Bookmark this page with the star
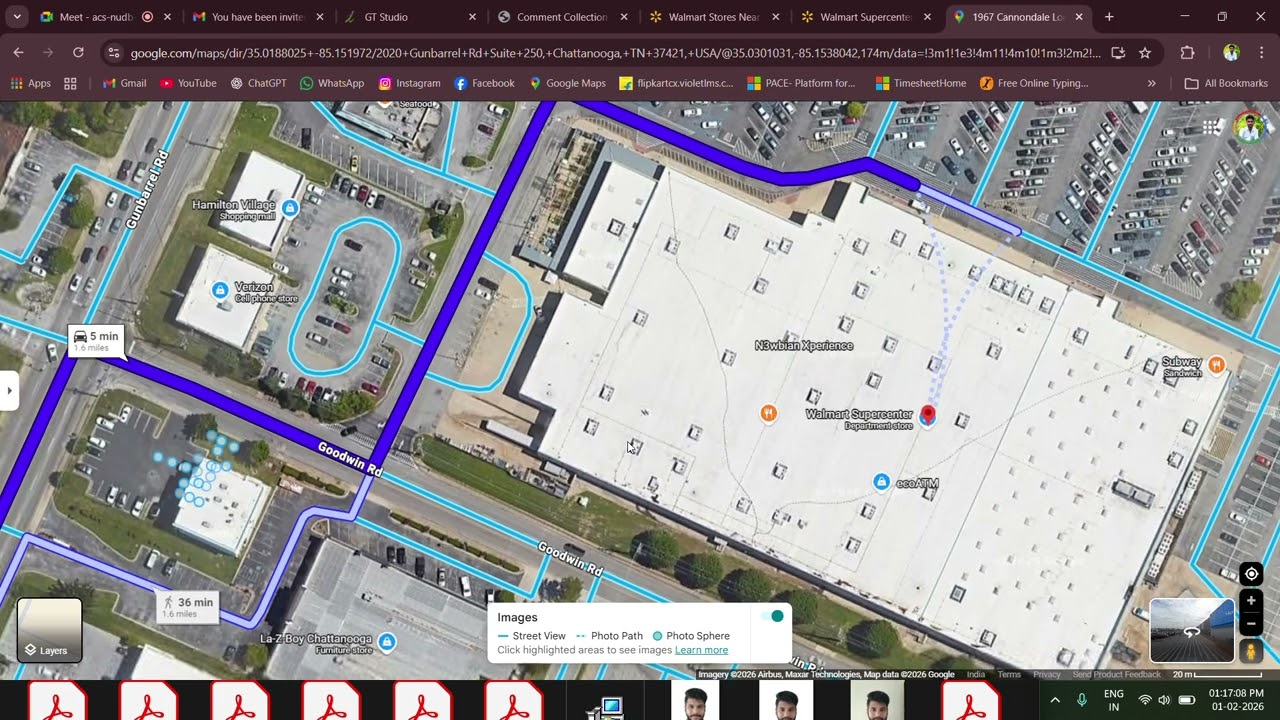Image resolution: width=1280 pixels, height=720 pixels. 1145,53
